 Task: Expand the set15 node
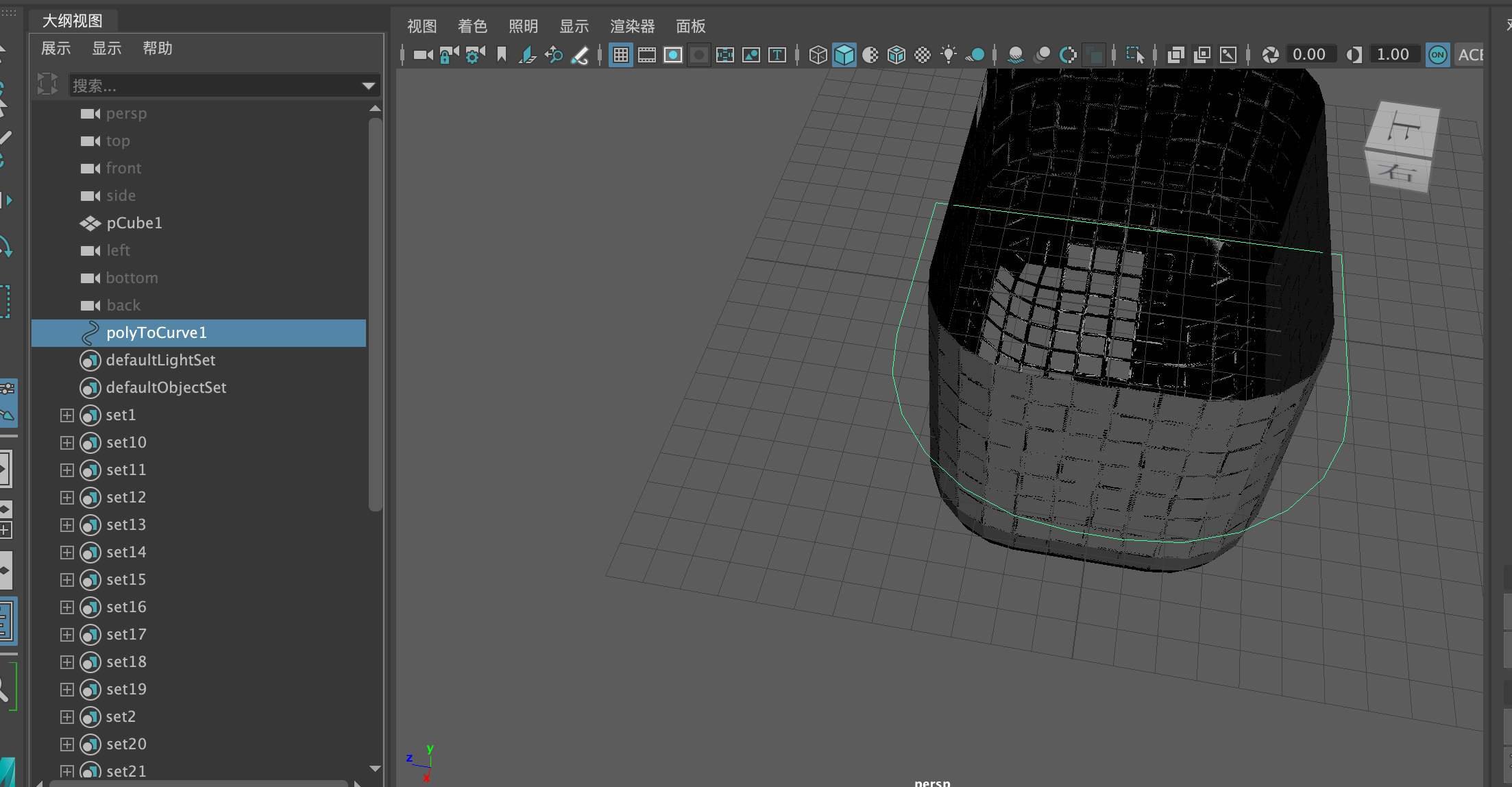pos(66,580)
